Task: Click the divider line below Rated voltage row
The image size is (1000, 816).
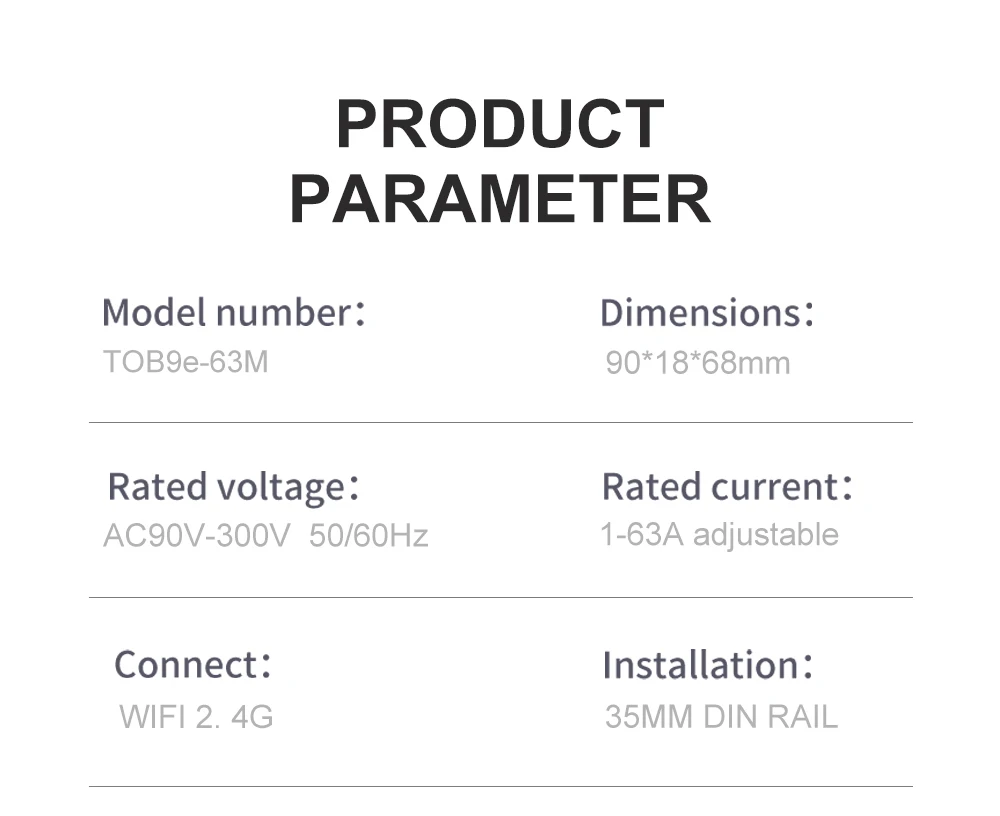Action: [x=500, y=598]
